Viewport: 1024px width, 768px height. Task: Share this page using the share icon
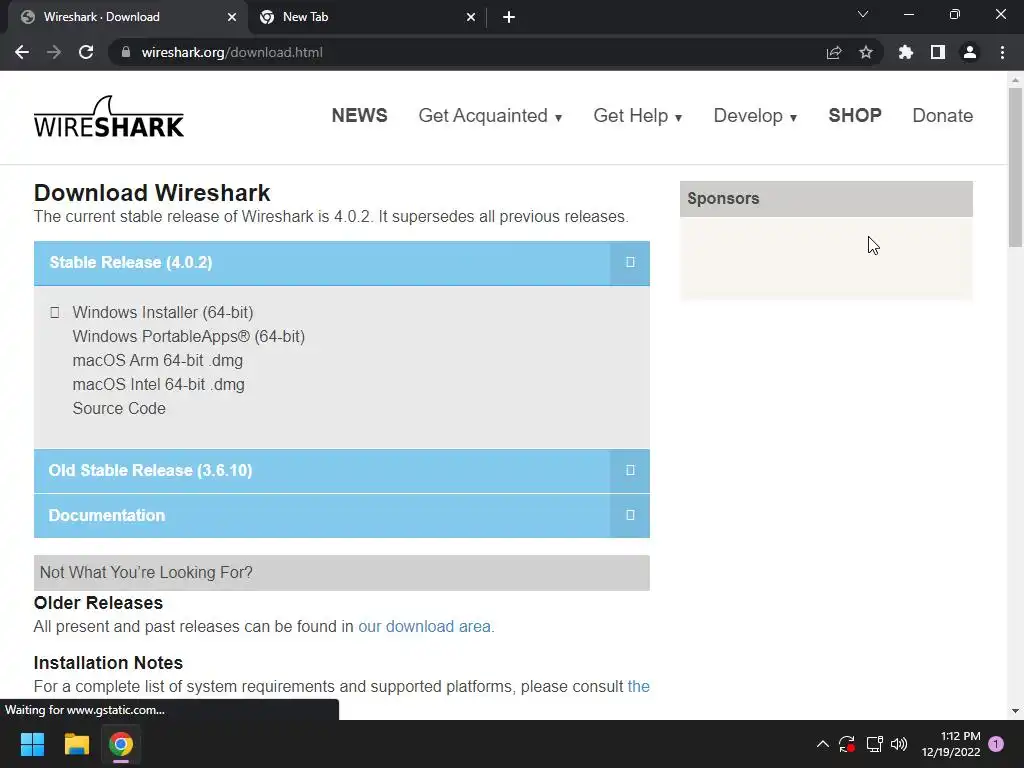[x=834, y=52]
